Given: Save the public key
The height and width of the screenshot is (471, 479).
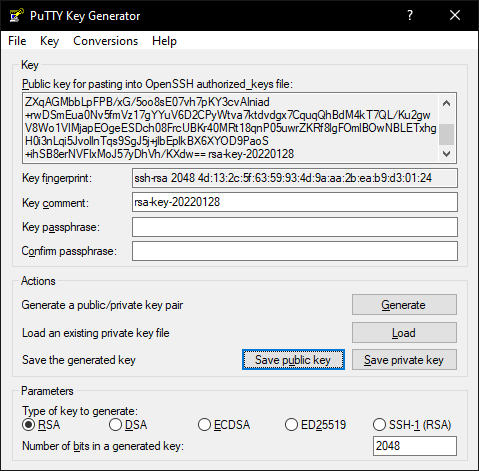Looking at the screenshot, I should tap(293, 360).
